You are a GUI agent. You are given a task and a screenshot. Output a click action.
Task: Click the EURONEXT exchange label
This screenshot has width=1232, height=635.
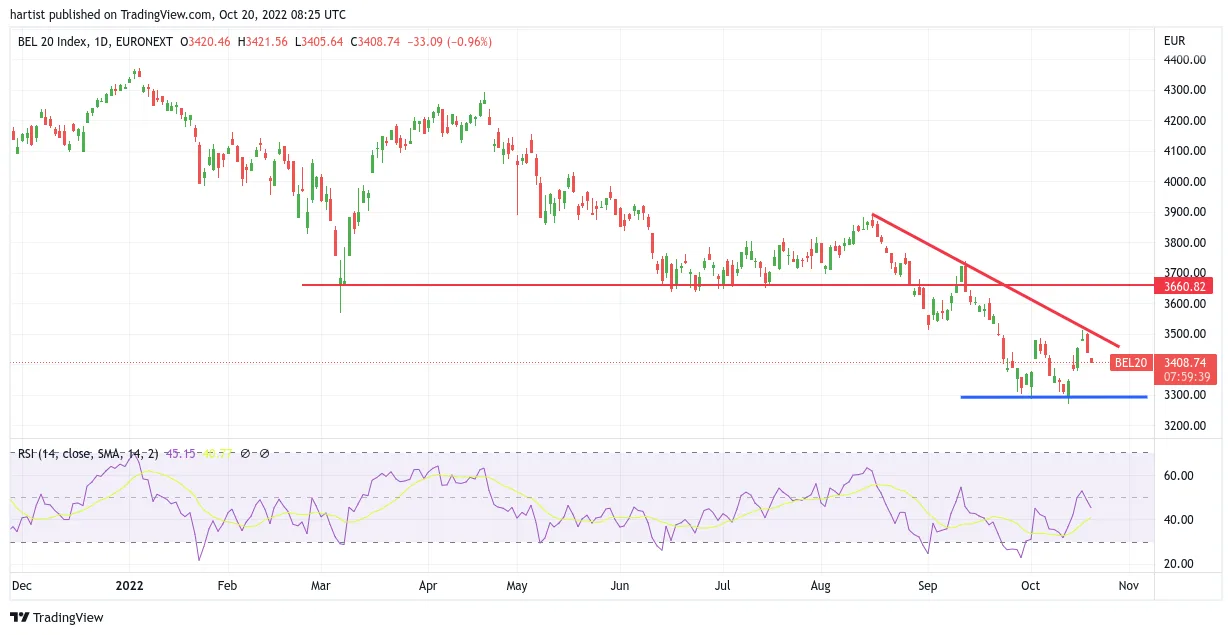[x=145, y=42]
